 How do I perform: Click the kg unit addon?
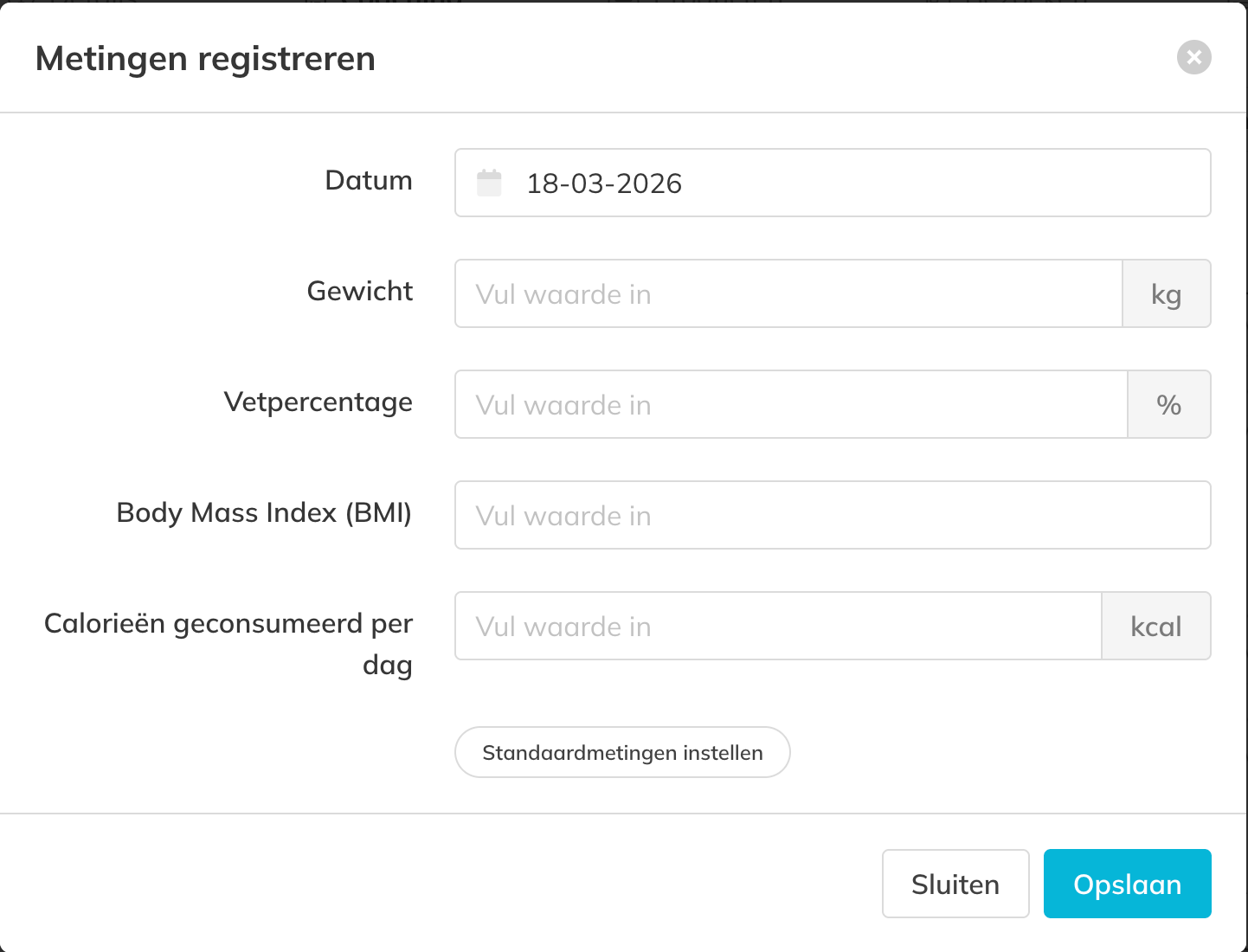click(1166, 294)
